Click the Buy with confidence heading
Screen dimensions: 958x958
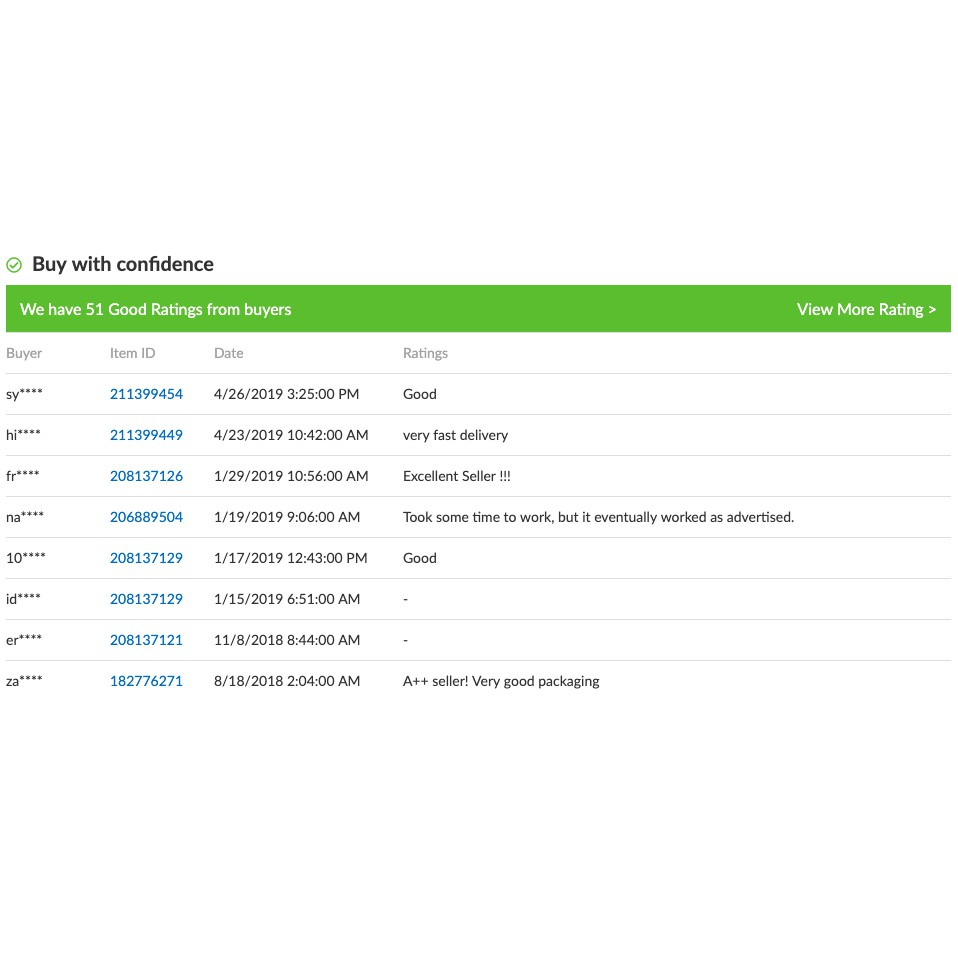[123, 265]
